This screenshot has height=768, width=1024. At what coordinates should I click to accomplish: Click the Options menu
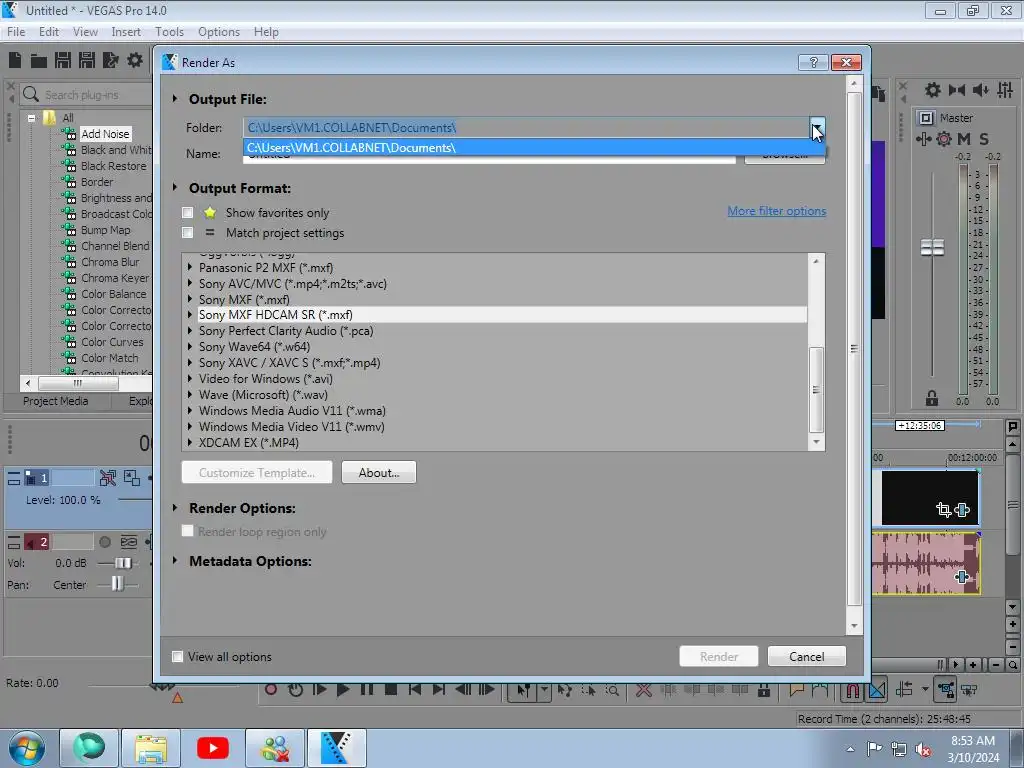click(x=219, y=31)
